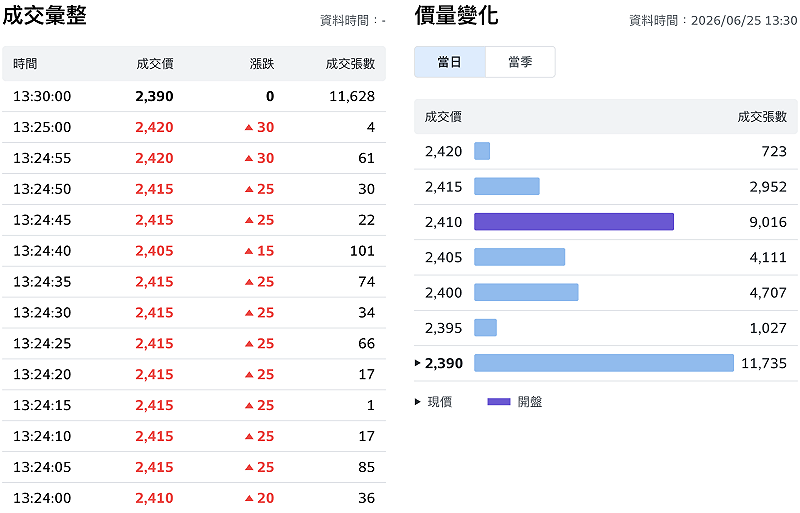Click volume 22 in the 13:24:45 row
This screenshot has width=800, height=513.
point(366,220)
